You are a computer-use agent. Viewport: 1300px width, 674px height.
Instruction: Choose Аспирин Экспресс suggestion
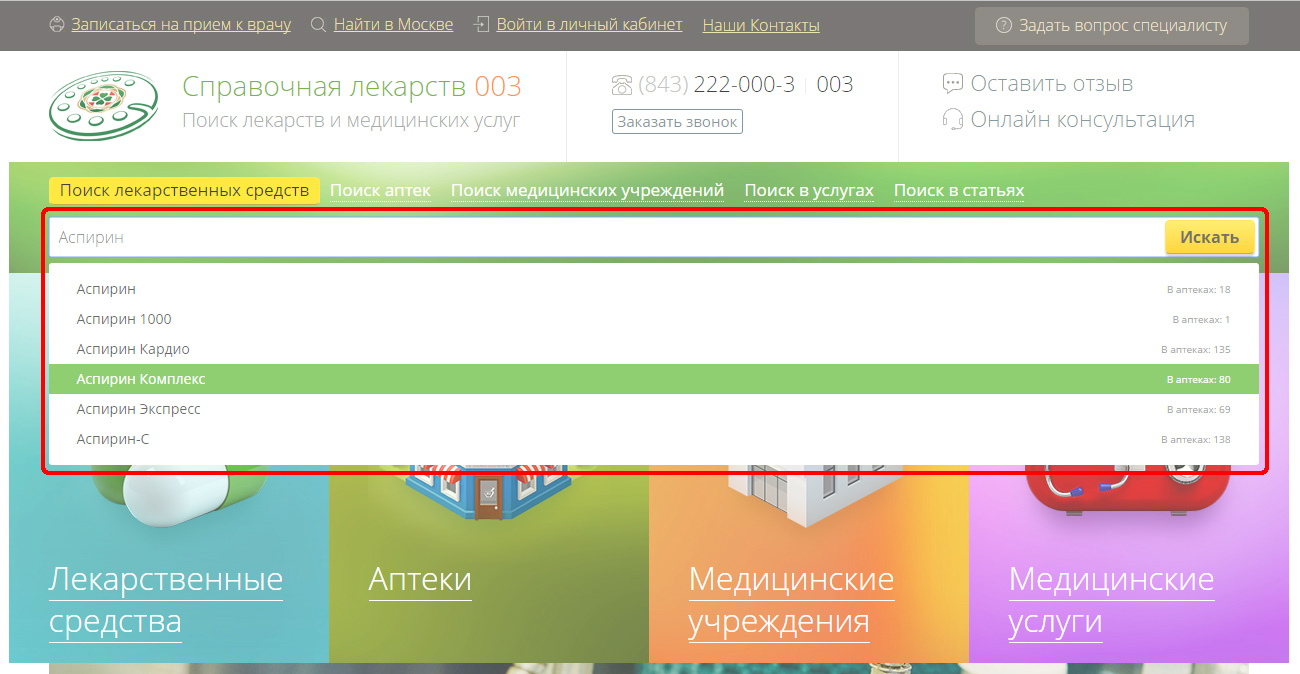(x=654, y=409)
